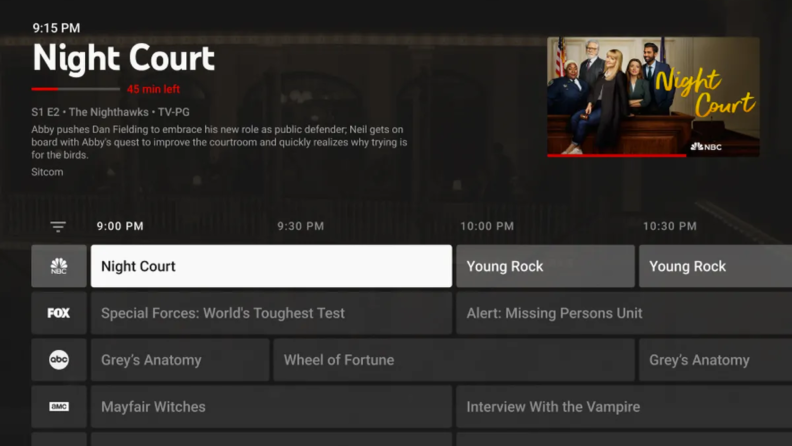This screenshot has width=792, height=446.
Task: Select the NBC channel logo
Action: pyautogui.click(x=59, y=266)
